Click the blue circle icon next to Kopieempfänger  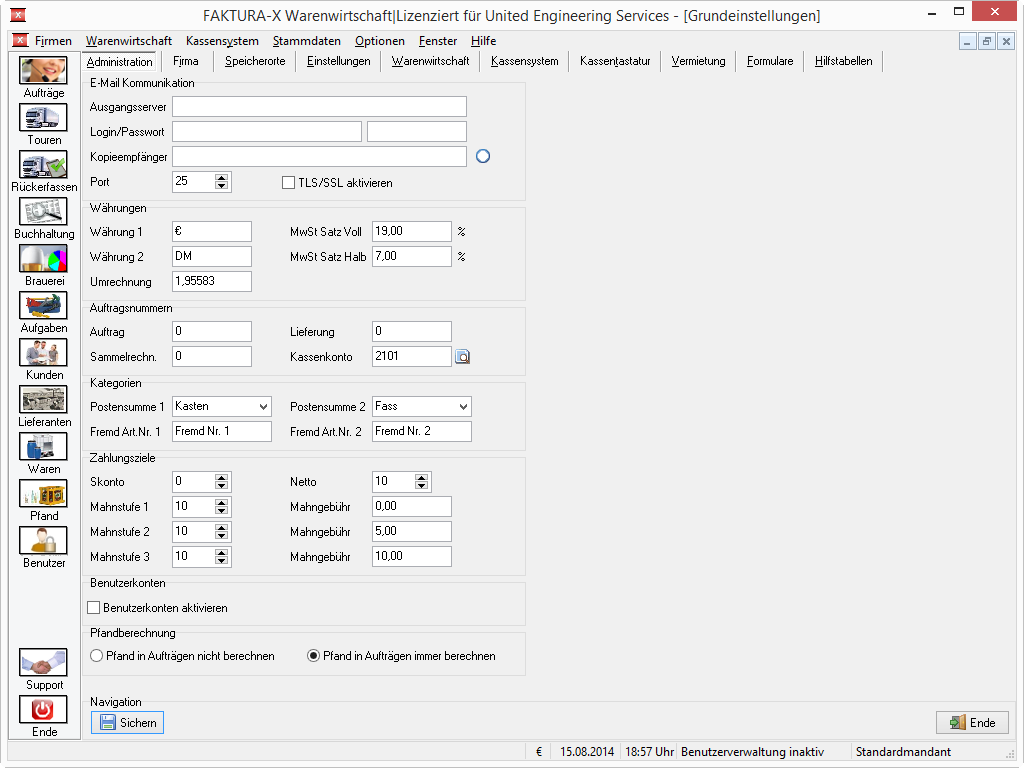tap(483, 156)
